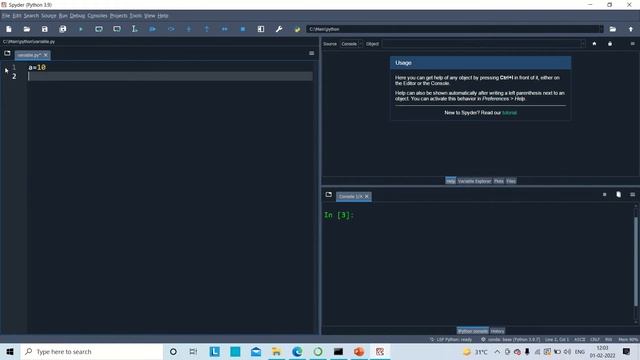The image size is (640, 360).
Task: Select the IPython console bottom tab
Action: tap(472, 331)
